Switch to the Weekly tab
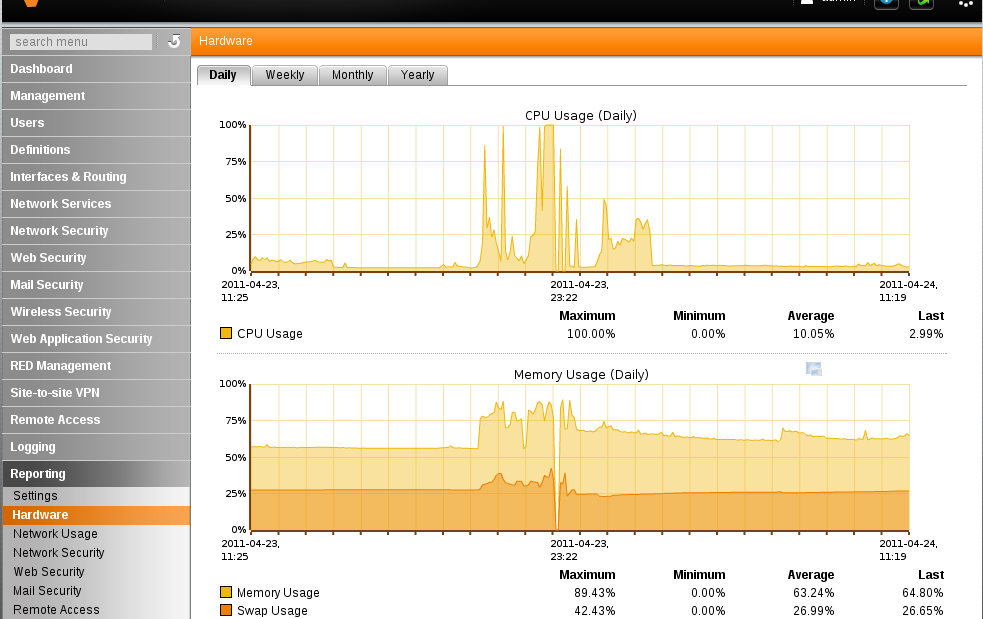 tap(285, 75)
